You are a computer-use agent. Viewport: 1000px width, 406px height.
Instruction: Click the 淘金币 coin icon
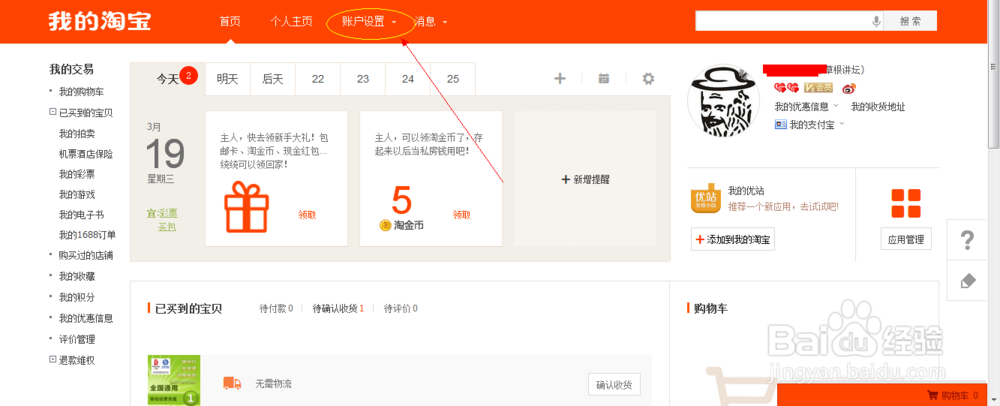point(385,225)
